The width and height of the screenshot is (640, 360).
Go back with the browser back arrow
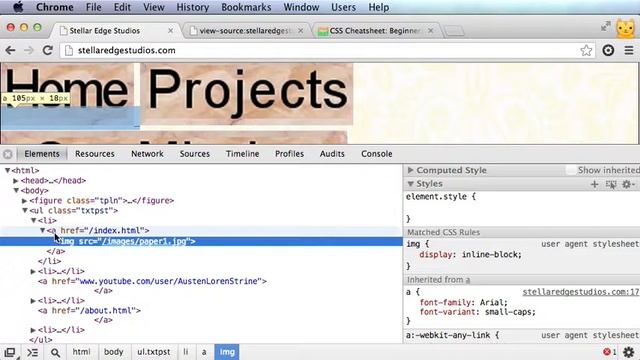point(10,50)
